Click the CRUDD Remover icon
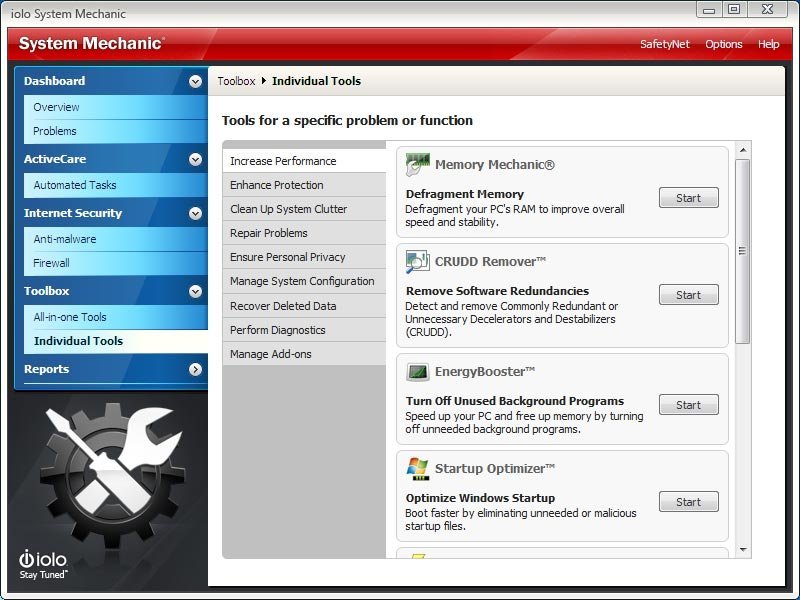 click(x=418, y=262)
